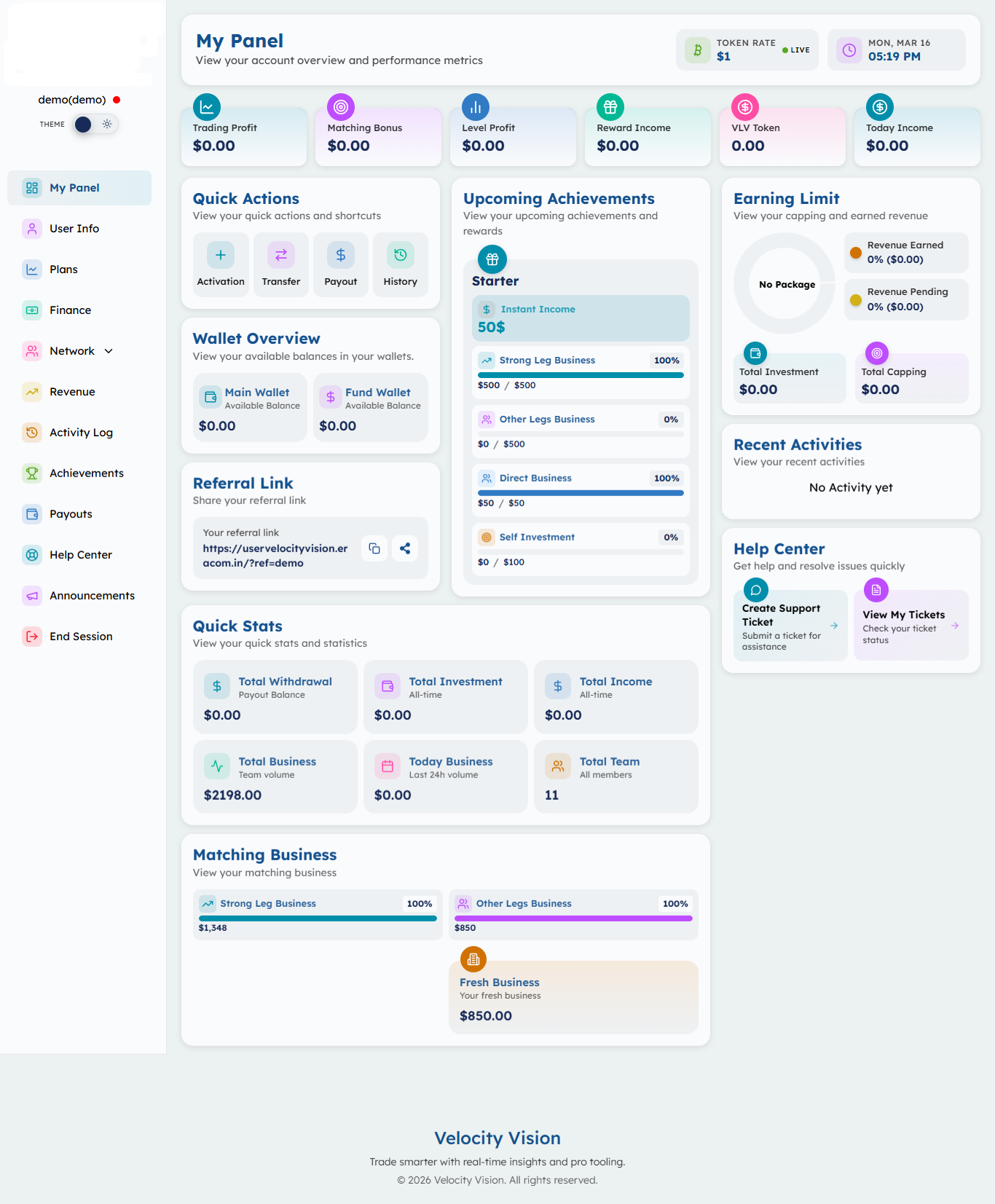Click the referral link URL text
Image resolution: width=995 pixels, height=1204 pixels.
[x=275, y=556]
